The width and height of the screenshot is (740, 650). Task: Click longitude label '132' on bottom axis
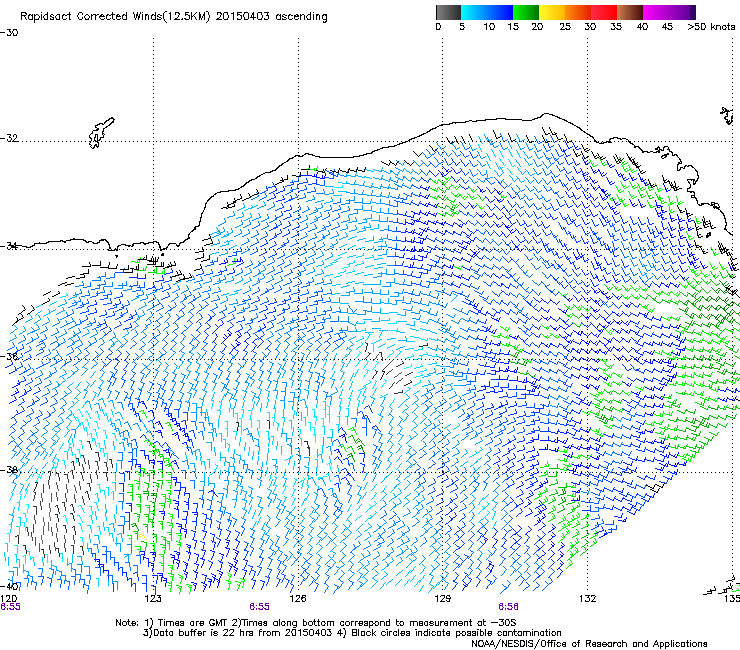point(588,599)
